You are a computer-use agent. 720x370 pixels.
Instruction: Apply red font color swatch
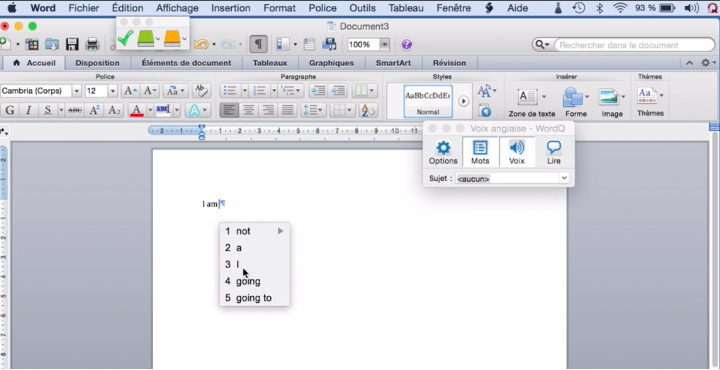coord(136,110)
